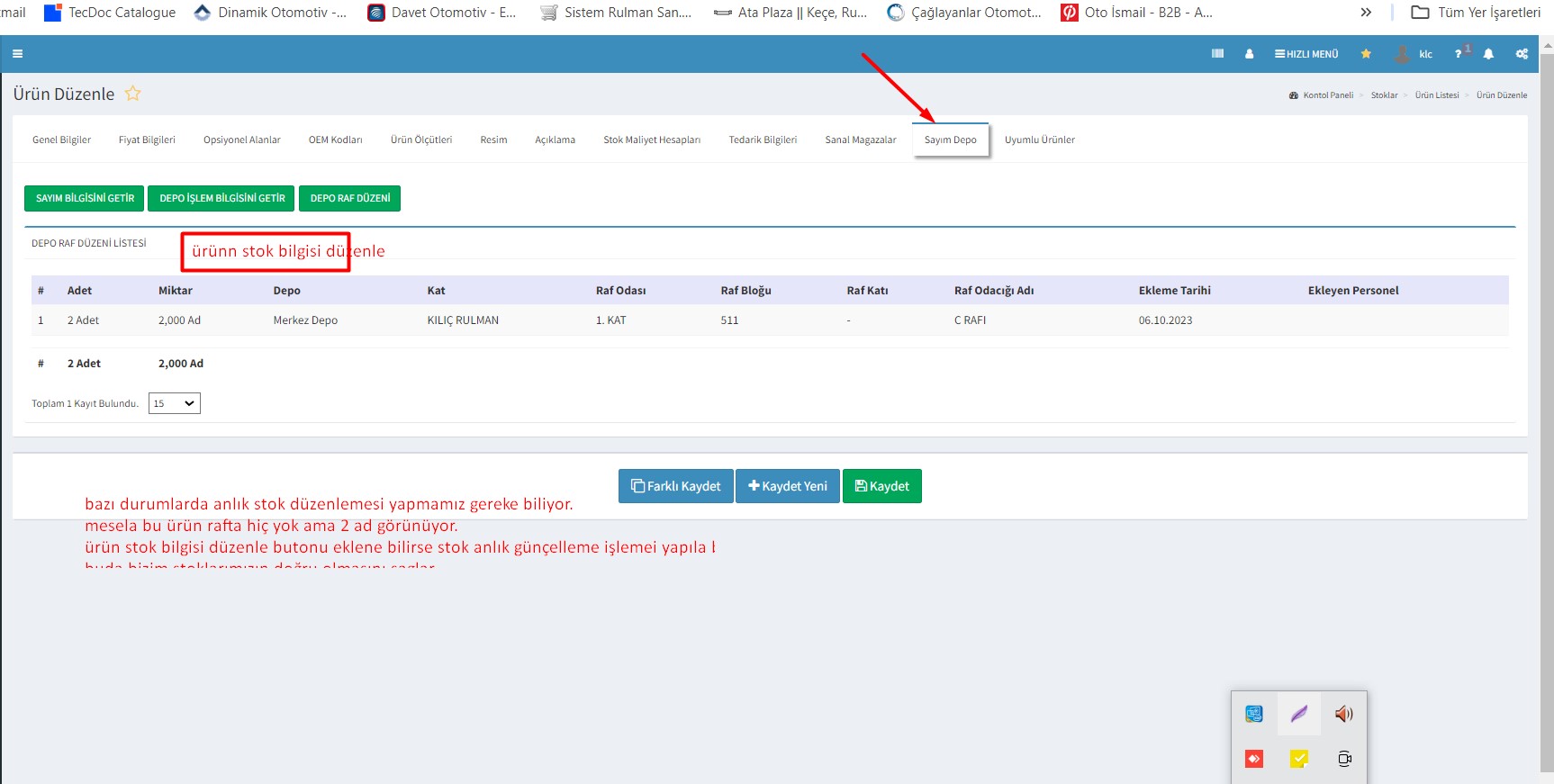Viewport: 1554px width, 784px height.
Task: Switch to the Fiyat Bilgileri tab
Action: point(147,140)
